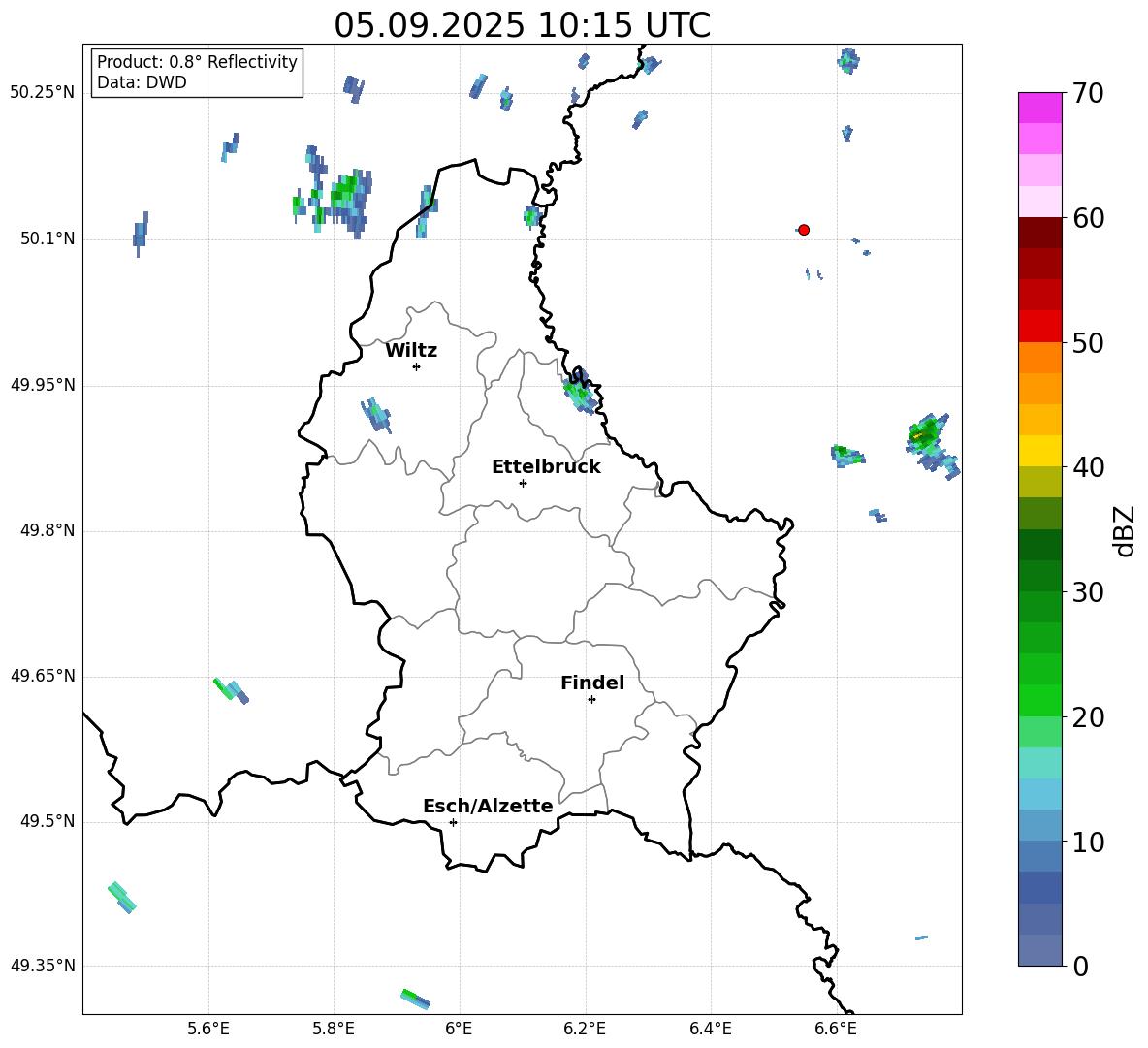Click the 60 tick label on colorbar

(1087, 218)
